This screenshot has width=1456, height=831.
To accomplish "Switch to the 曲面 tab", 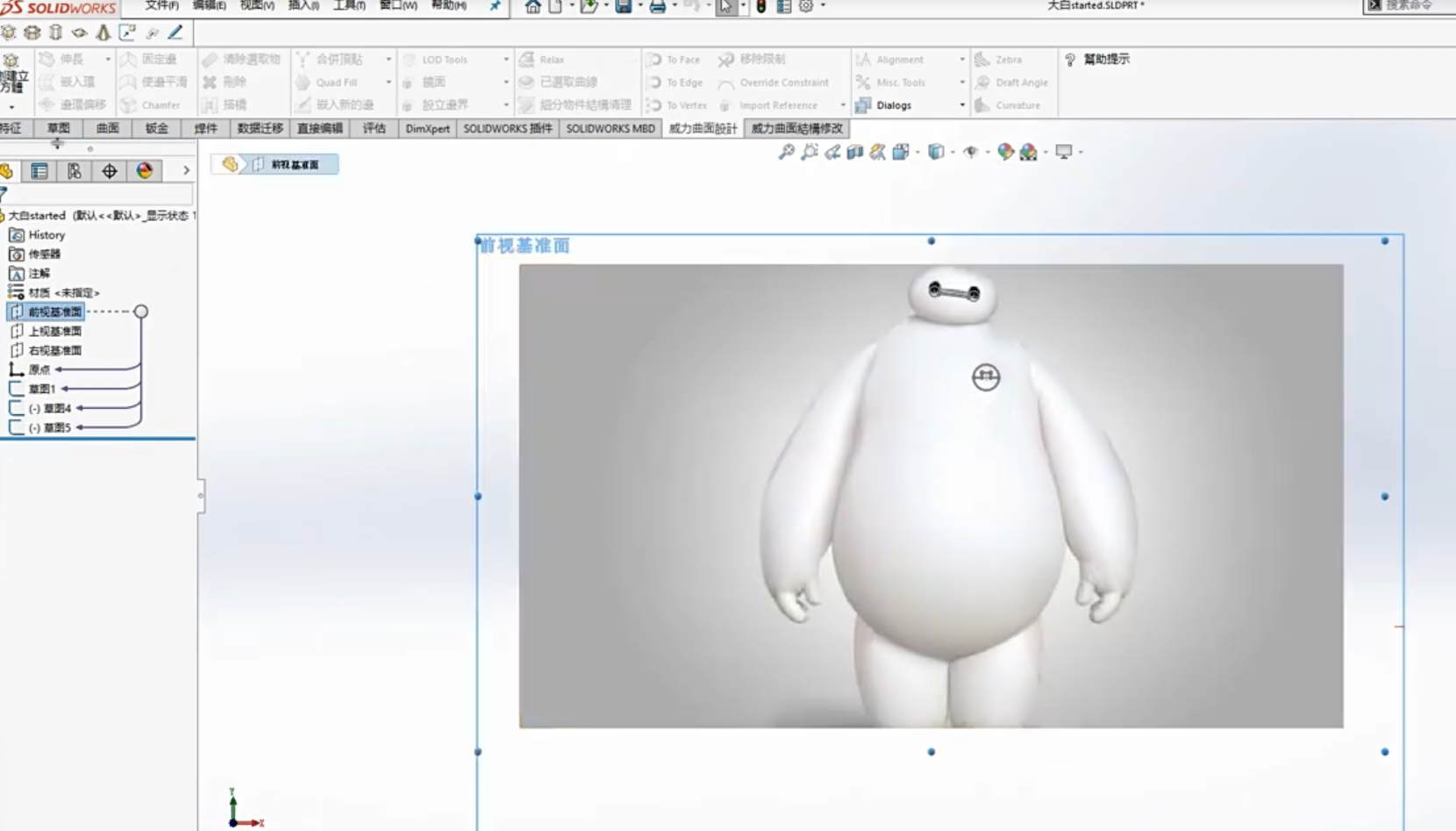I will [108, 128].
